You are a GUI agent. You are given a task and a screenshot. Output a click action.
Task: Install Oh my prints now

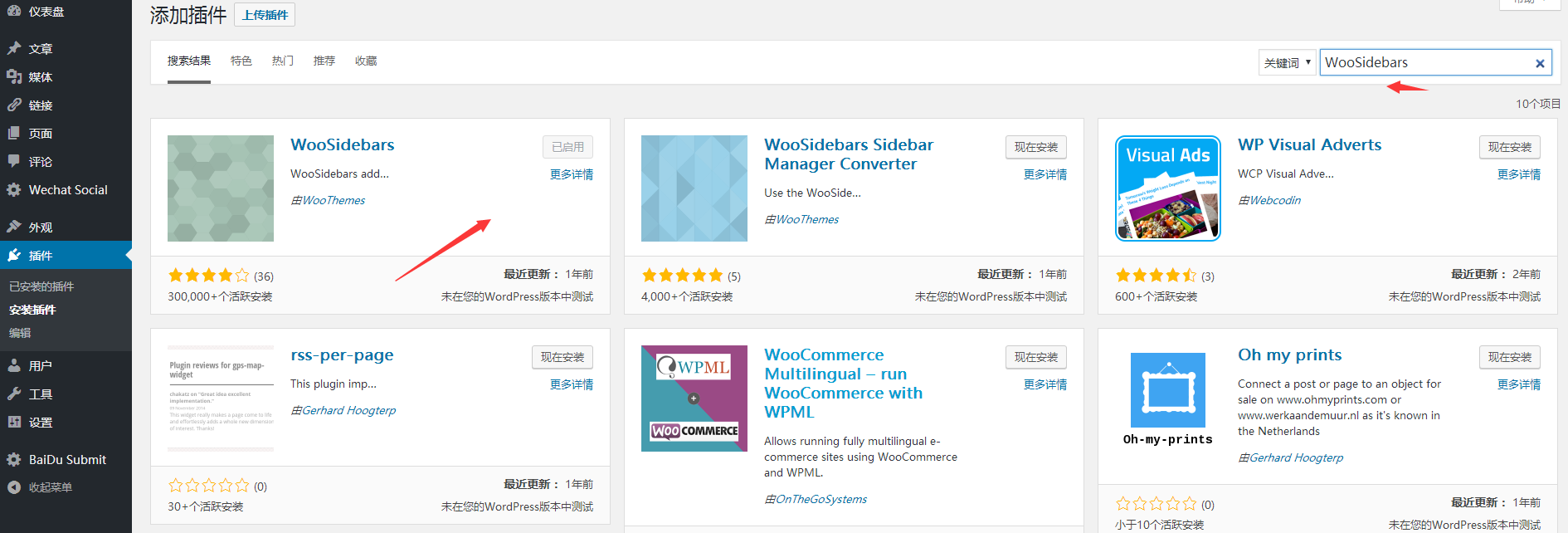point(1510,357)
